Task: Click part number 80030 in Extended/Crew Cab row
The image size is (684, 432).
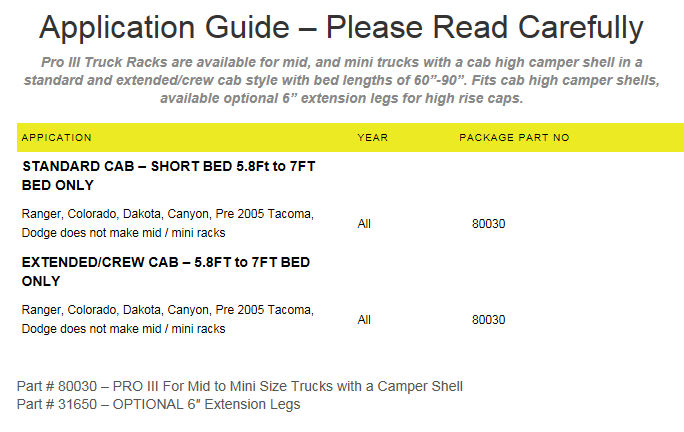Action: tap(489, 320)
